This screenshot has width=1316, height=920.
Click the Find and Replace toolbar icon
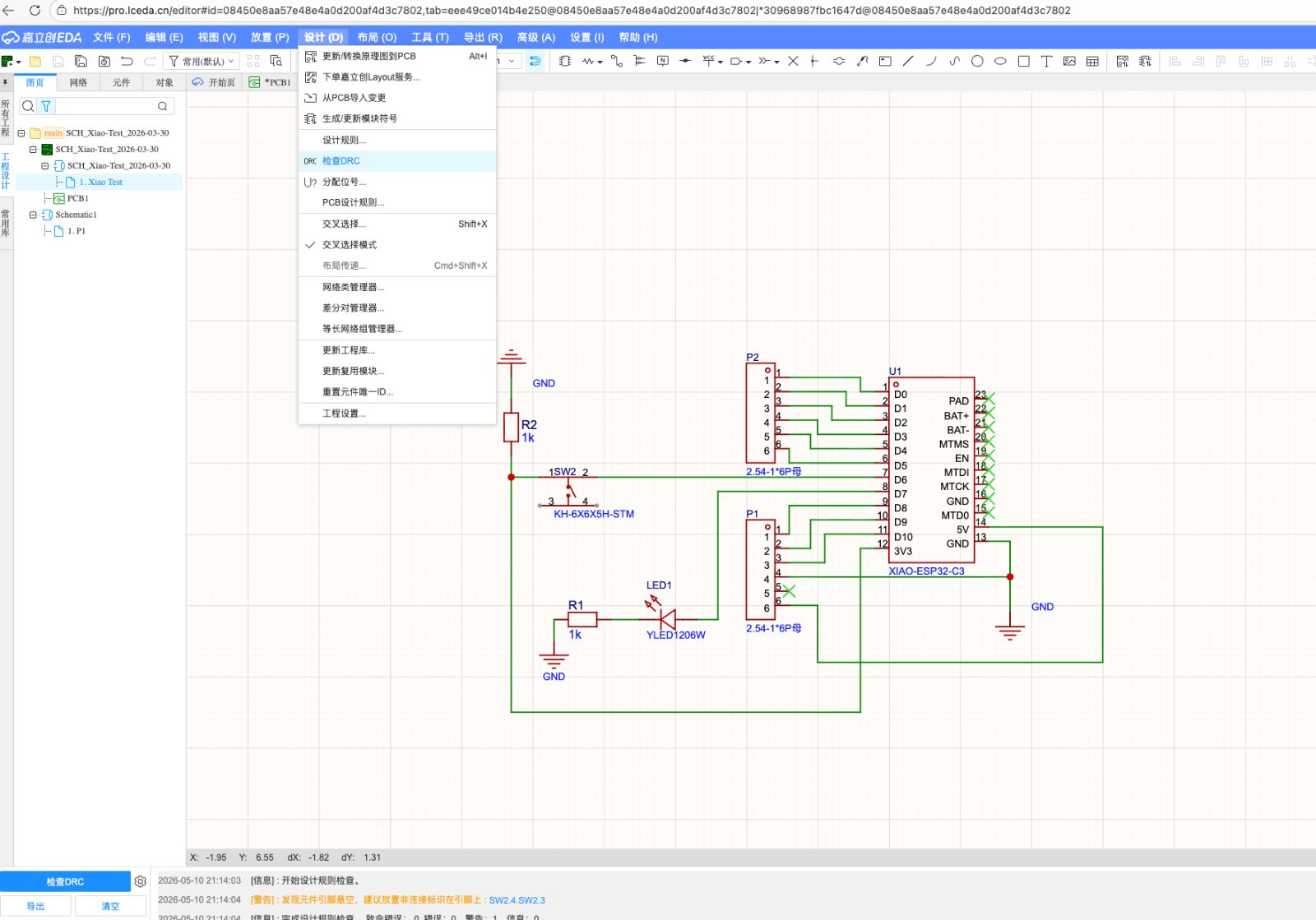tap(276, 61)
